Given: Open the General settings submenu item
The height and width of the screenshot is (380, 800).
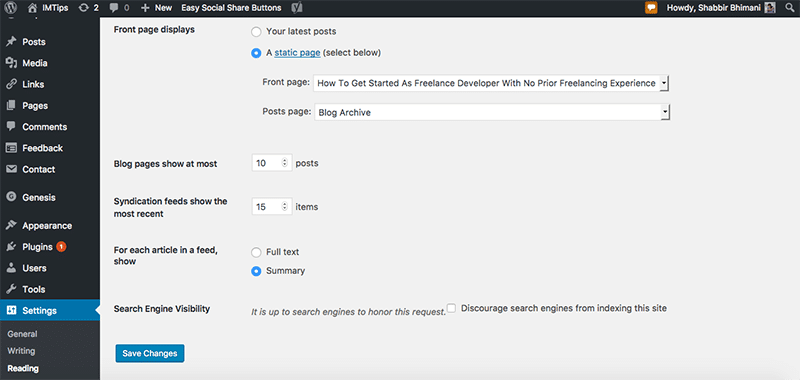Looking at the screenshot, I should [22, 334].
